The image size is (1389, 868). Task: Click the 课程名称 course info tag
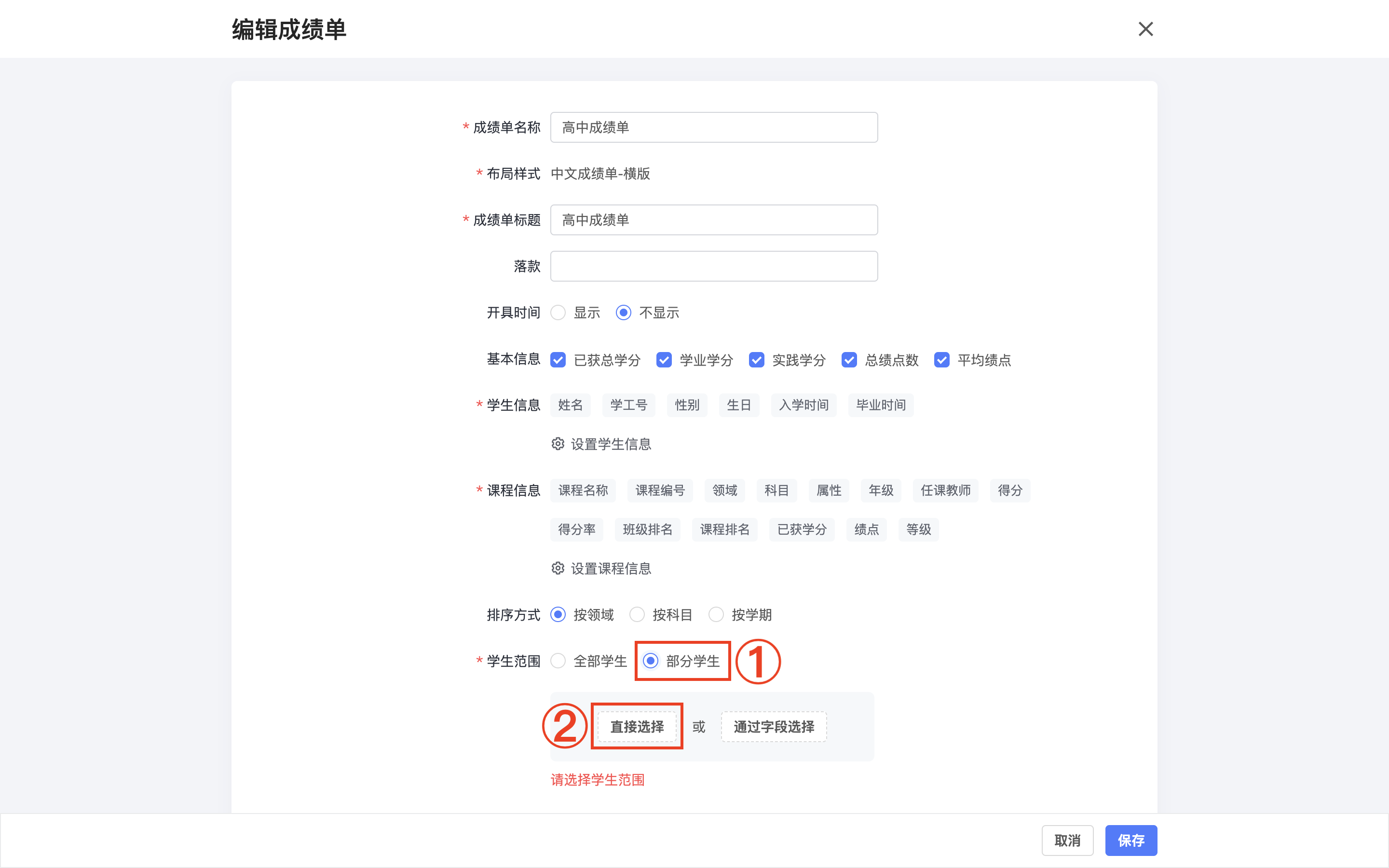583,491
